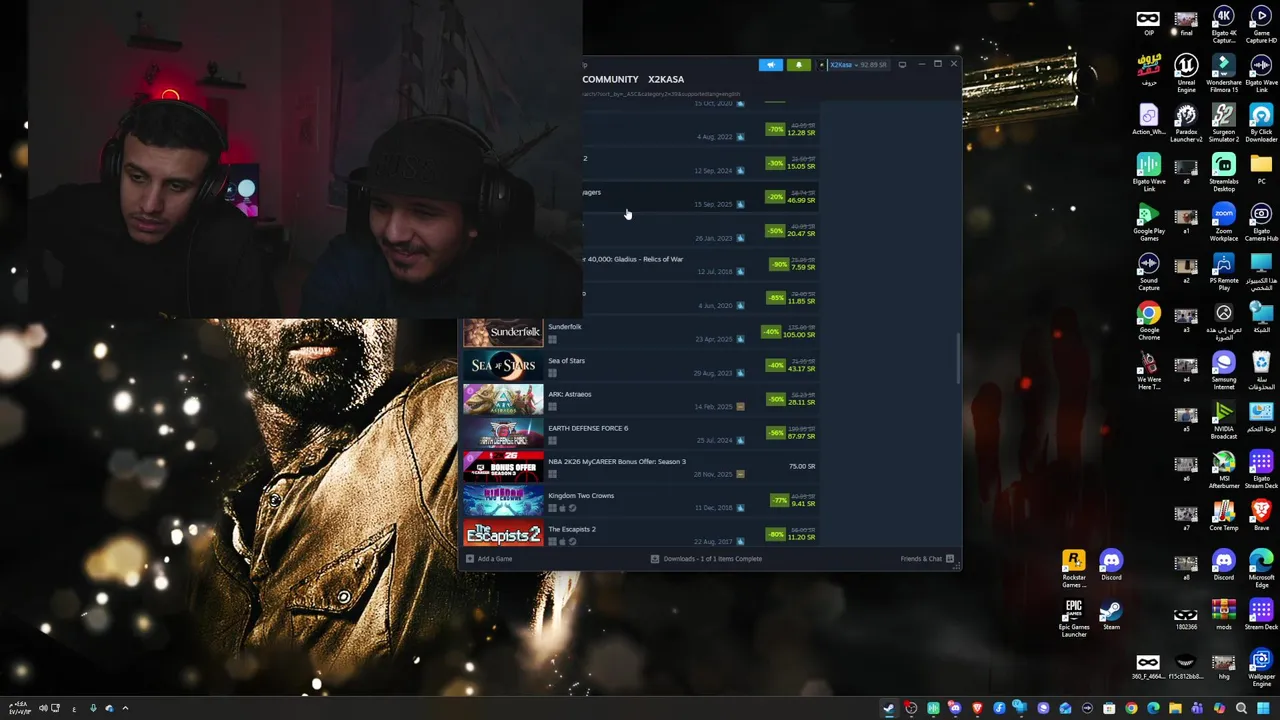
Task: Open Elgato Stream Deck desktop icon
Action: (1261, 470)
